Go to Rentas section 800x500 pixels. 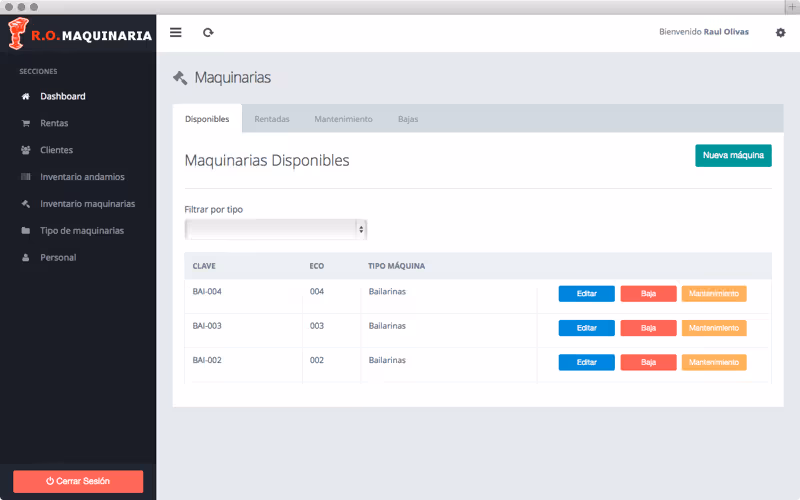pyautogui.click(x=54, y=123)
